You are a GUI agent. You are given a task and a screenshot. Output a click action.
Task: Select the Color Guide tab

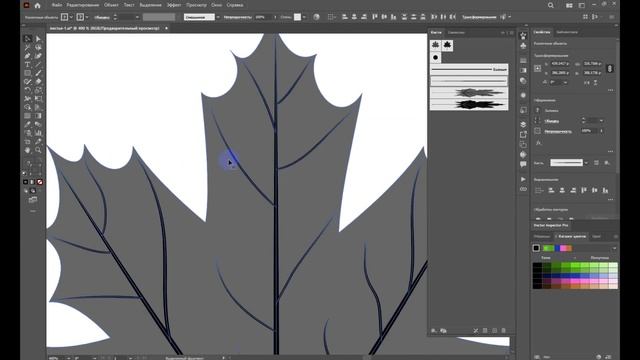571,236
